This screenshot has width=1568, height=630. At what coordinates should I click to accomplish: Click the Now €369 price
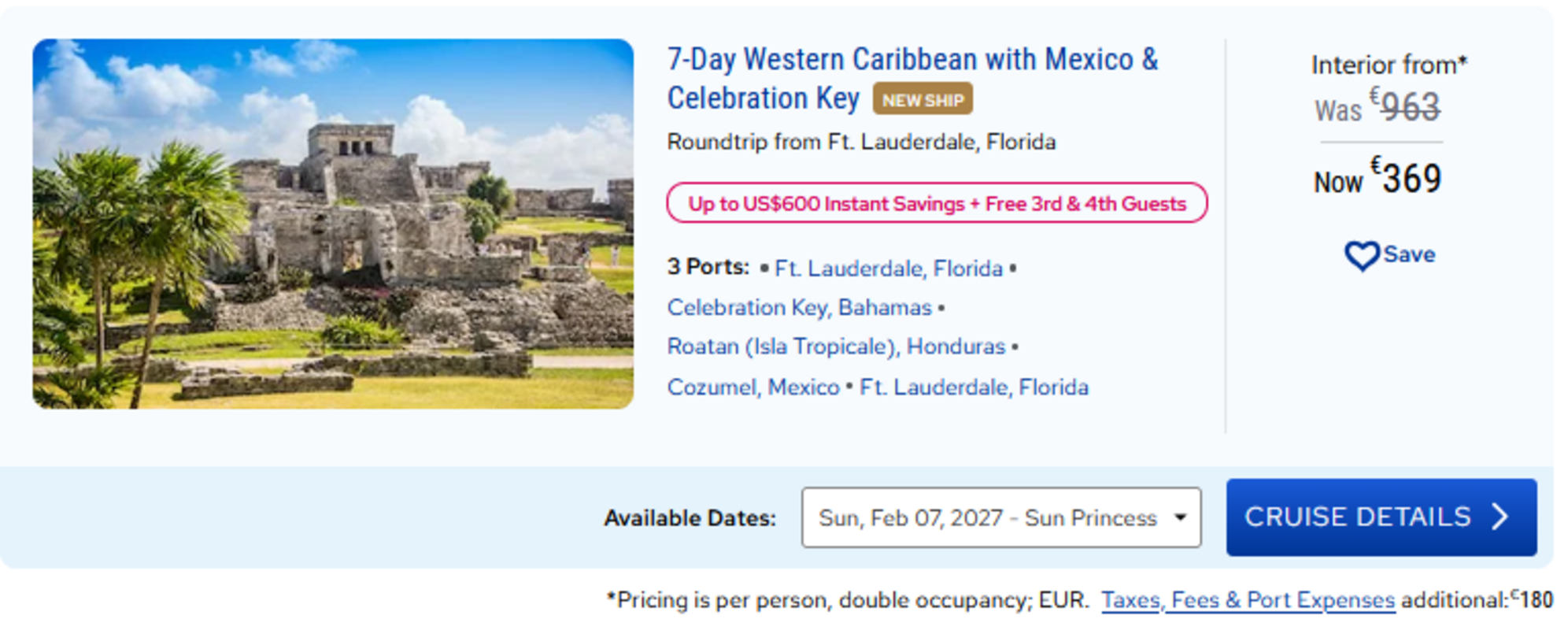pos(1378,179)
